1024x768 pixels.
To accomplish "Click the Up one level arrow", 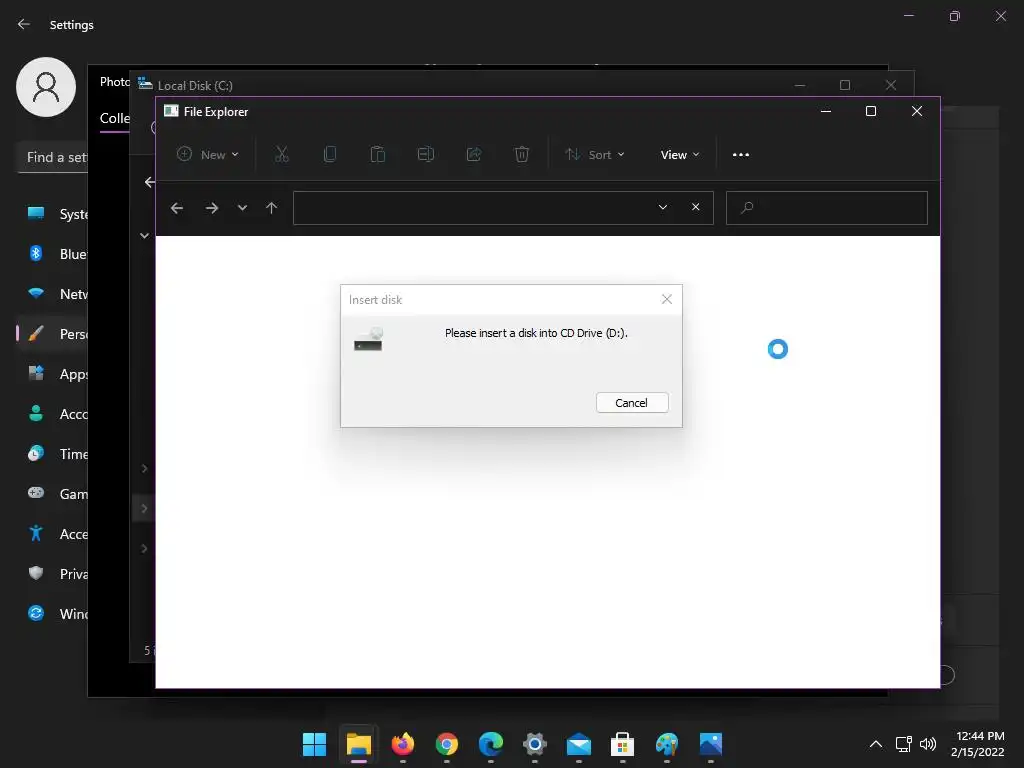I will pyautogui.click(x=271, y=208).
